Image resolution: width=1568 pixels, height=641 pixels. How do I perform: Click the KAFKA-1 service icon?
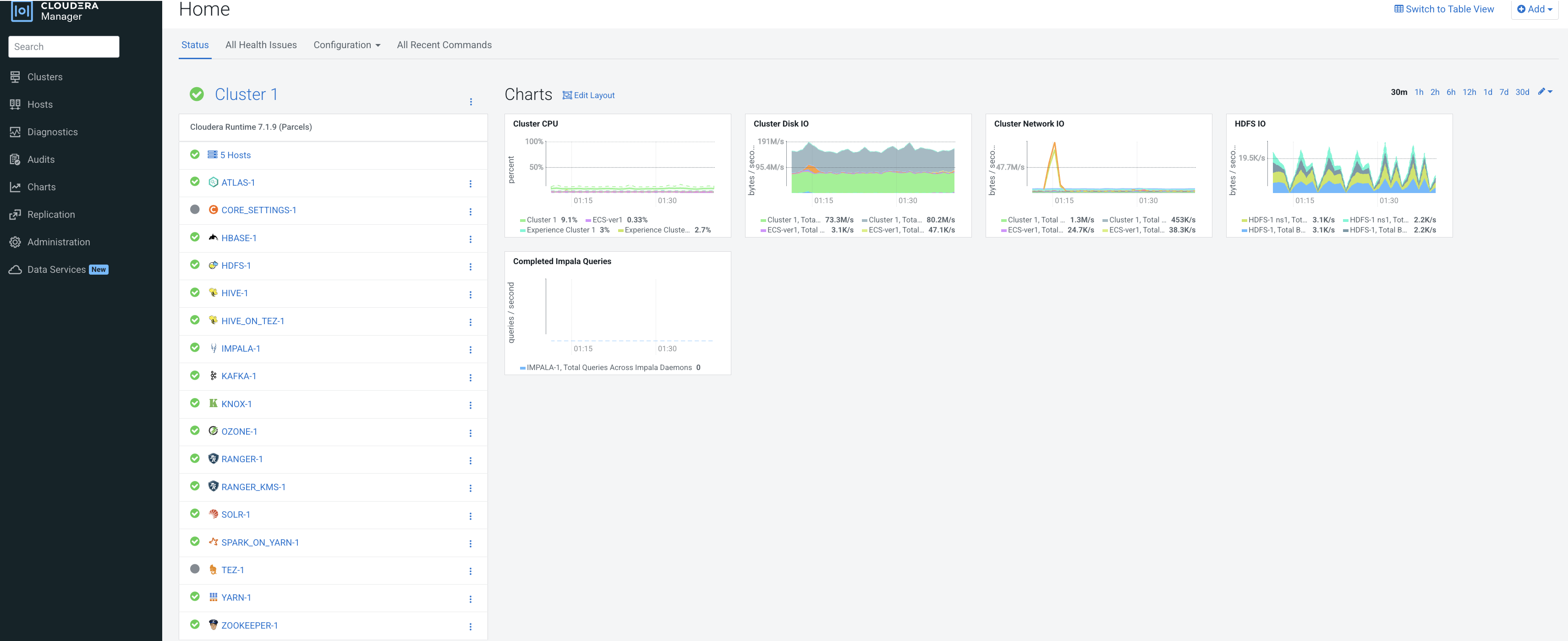(x=213, y=376)
